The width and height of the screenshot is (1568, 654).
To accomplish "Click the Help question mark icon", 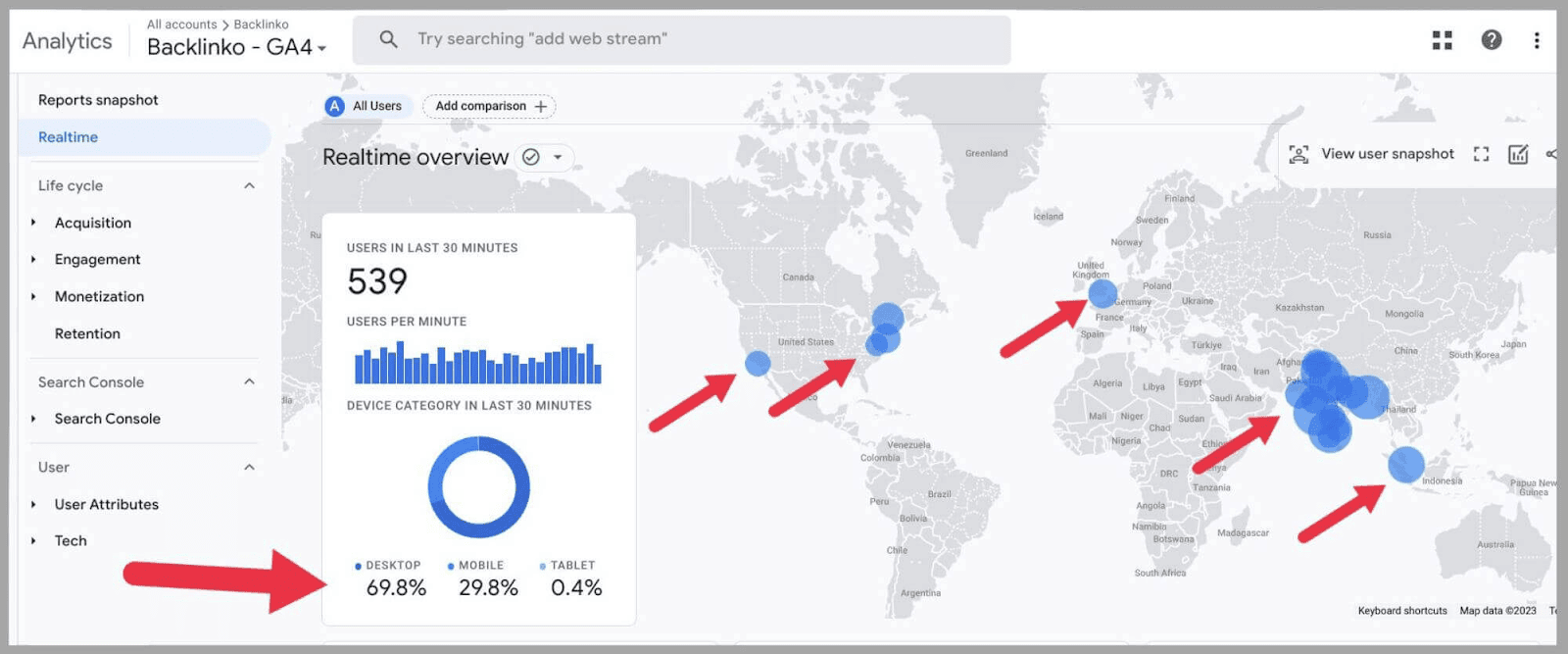I will [x=1491, y=40].
